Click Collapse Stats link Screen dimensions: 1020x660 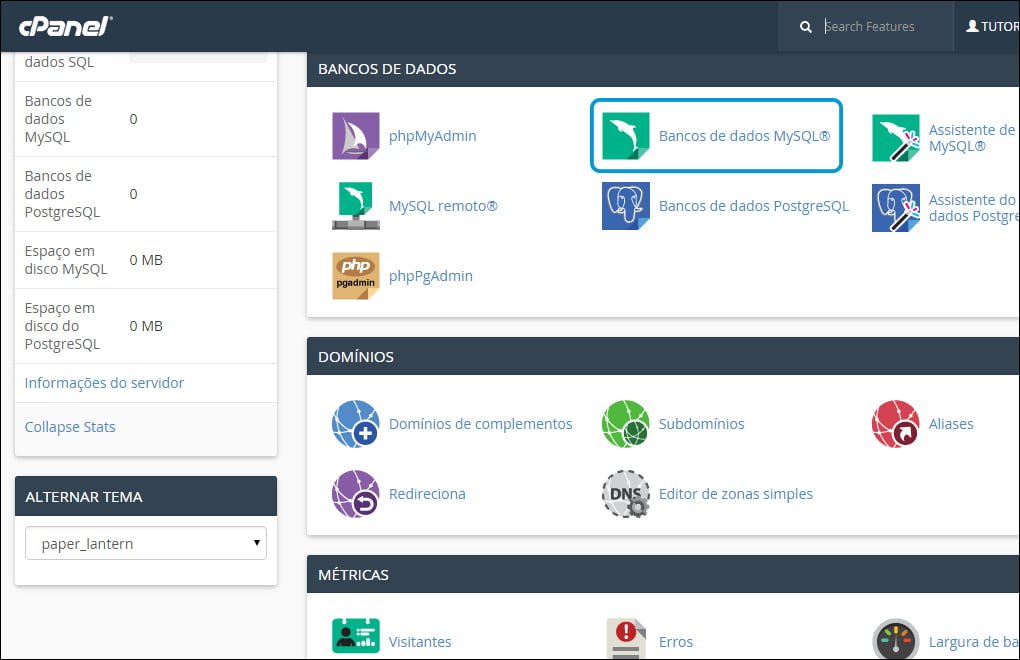(x=70, y=427)
